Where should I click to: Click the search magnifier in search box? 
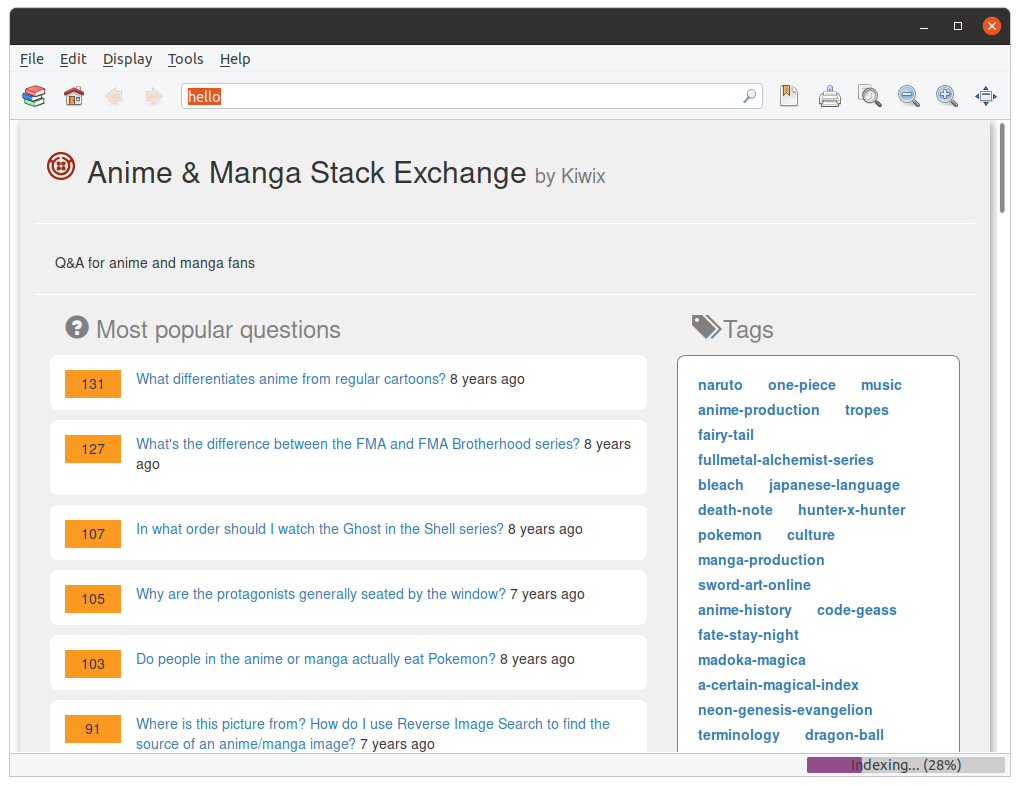[x=749, y=96]
